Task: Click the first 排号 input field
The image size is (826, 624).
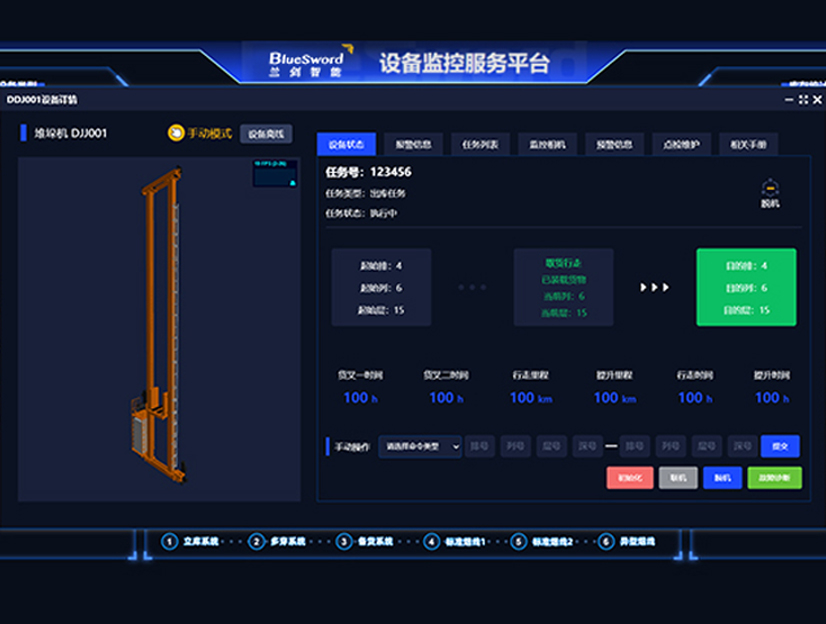Action: pos(481,447)
